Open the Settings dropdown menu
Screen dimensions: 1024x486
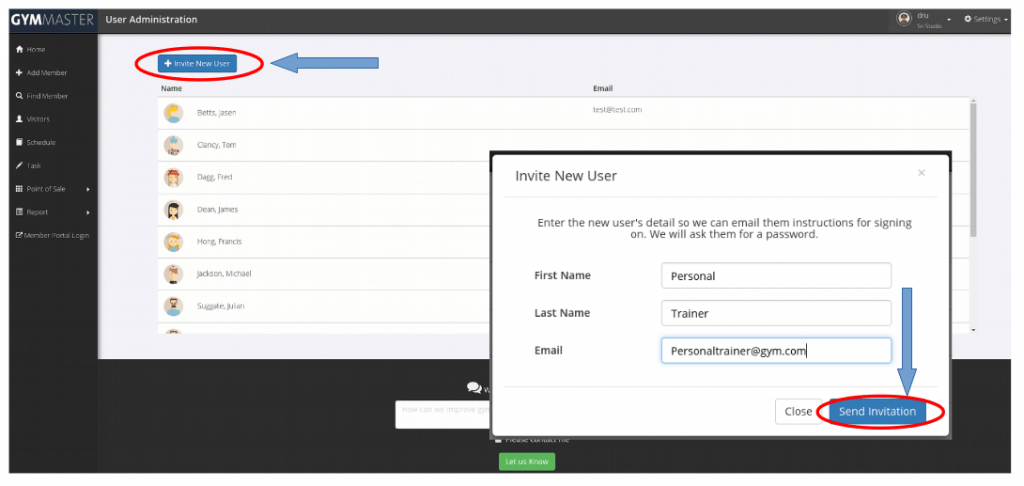point(986,19)
